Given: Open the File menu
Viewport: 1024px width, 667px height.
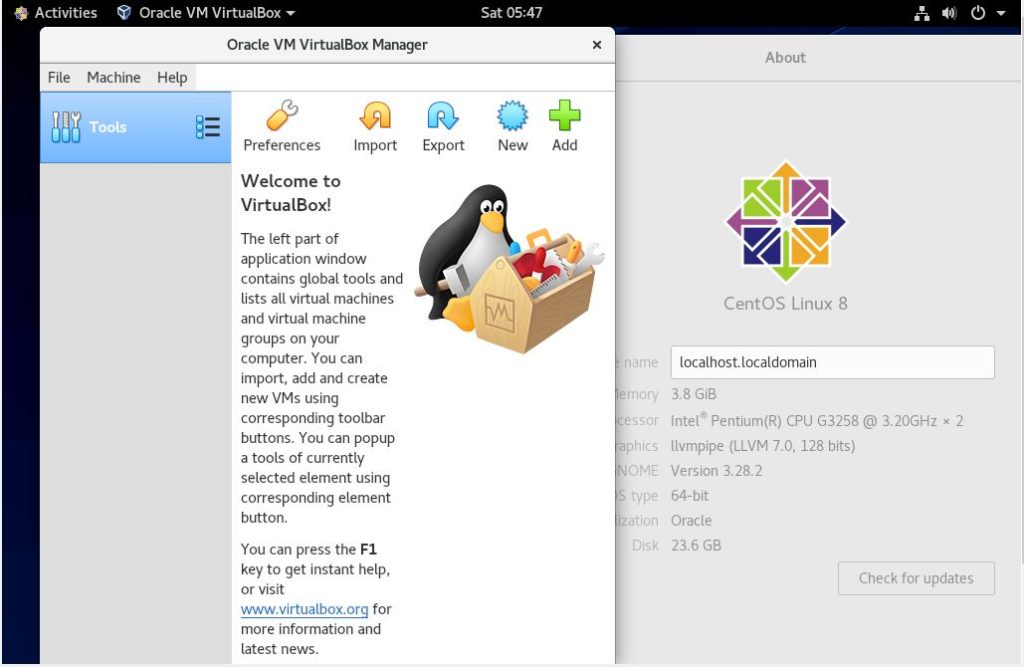Looking at the screenshot, I should 59,78.
